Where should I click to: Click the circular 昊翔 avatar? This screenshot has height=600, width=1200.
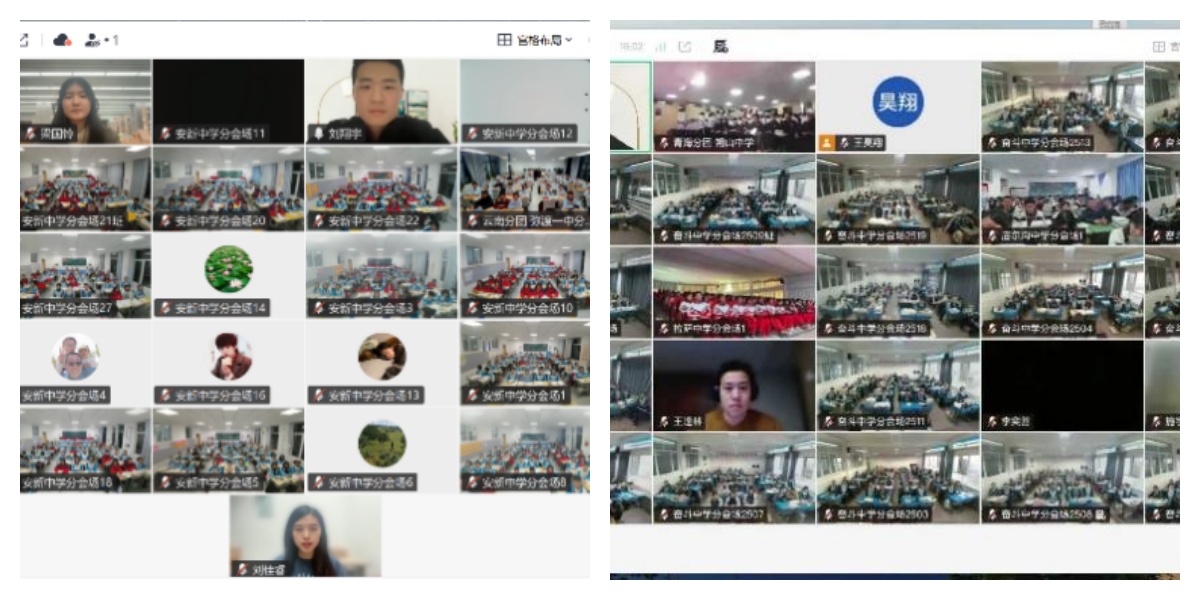898,101
